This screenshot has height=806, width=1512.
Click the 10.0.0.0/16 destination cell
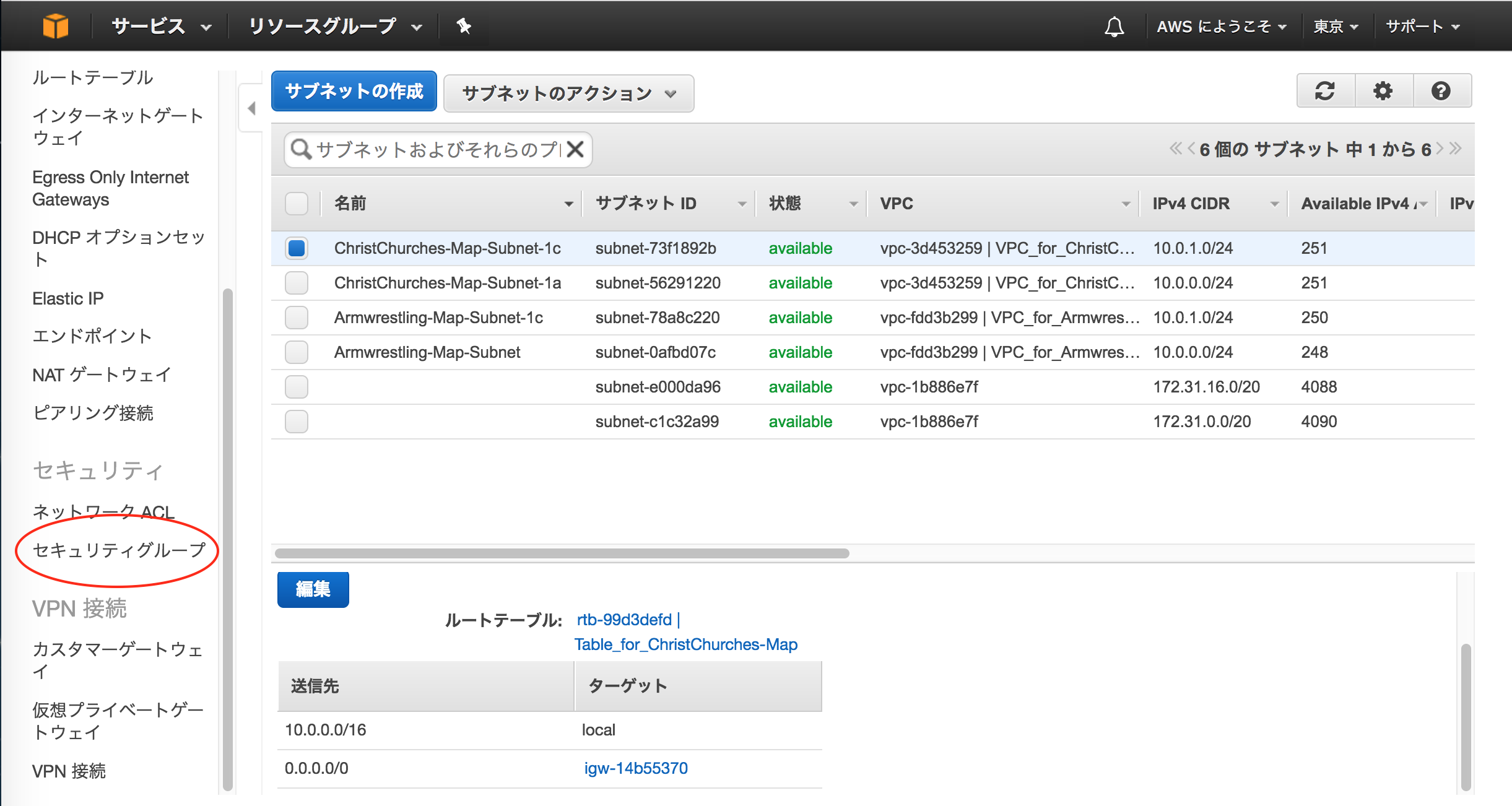click(326, 730)
